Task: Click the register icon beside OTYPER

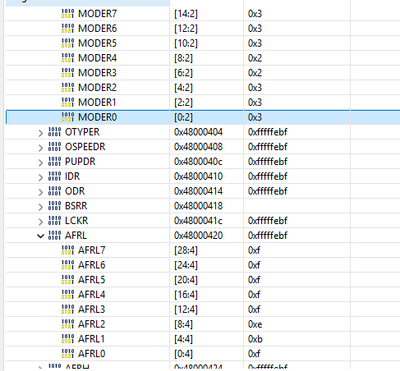Action: click(x=55, y=132)
